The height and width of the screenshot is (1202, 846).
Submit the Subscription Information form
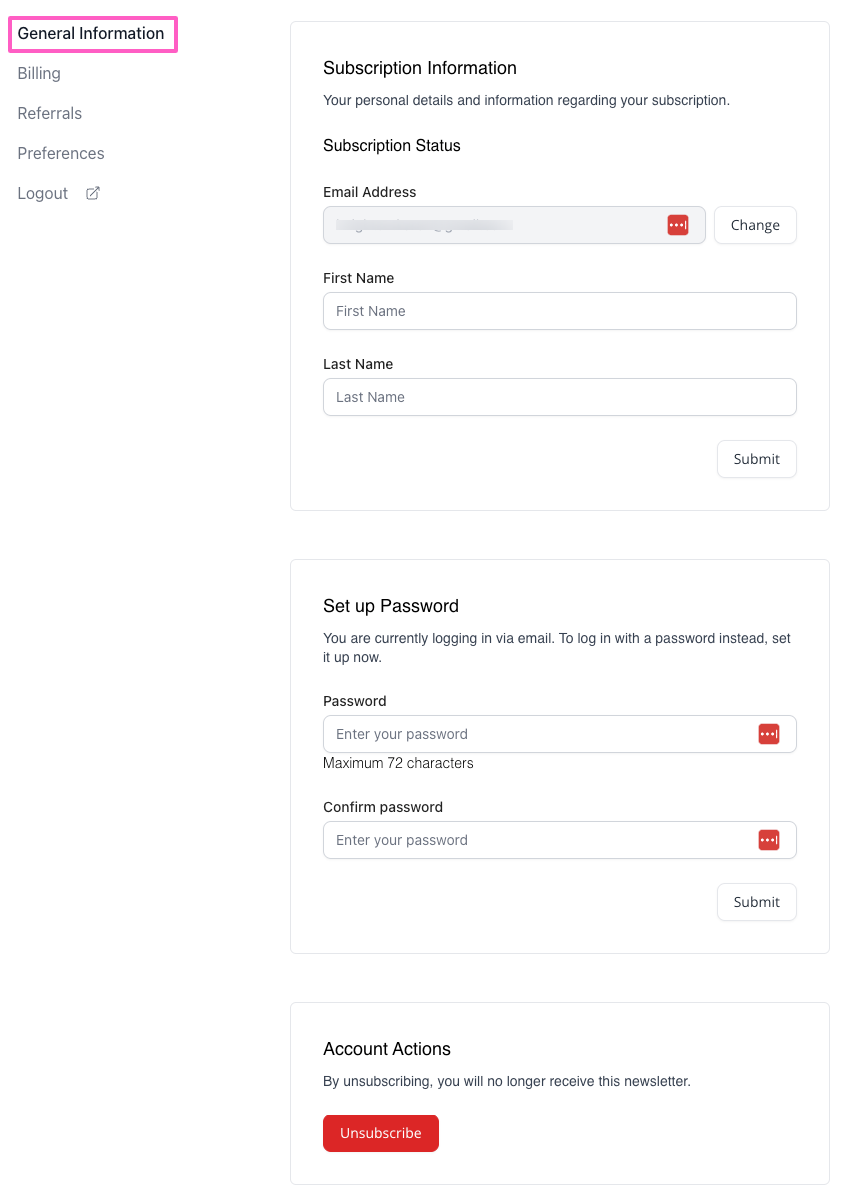point(756,459)
